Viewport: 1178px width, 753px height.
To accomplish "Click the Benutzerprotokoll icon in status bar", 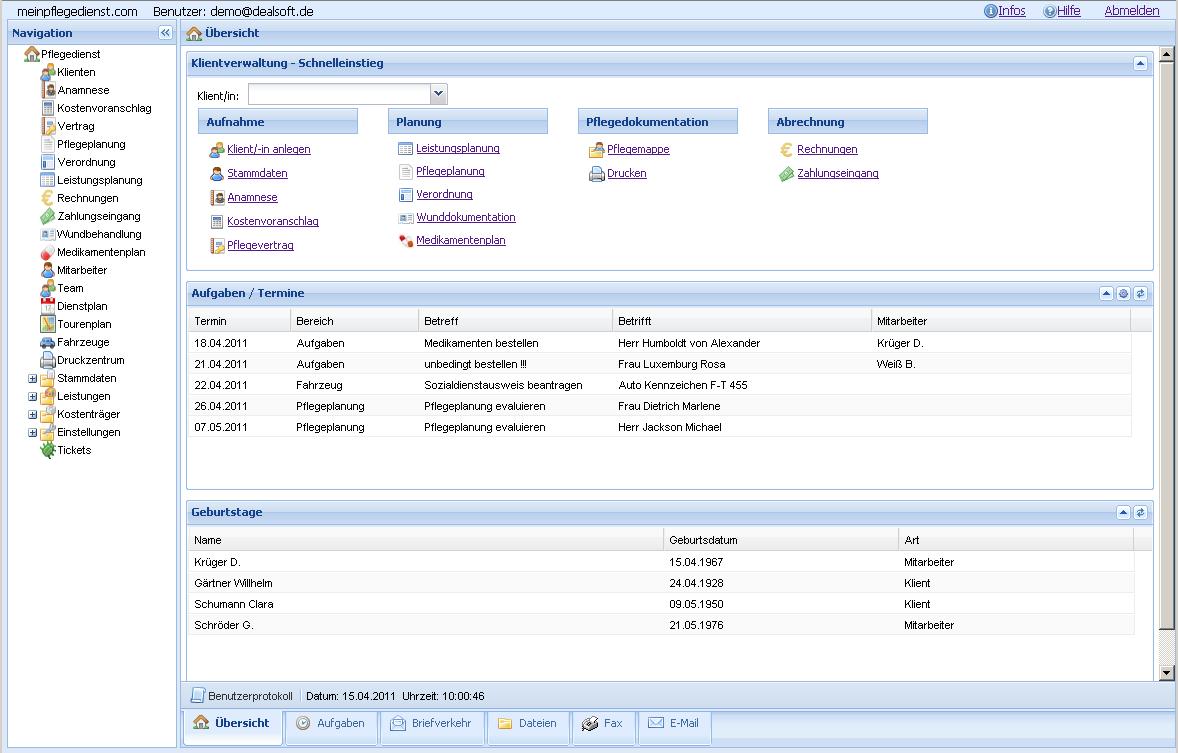I will [x=198, y=696].
